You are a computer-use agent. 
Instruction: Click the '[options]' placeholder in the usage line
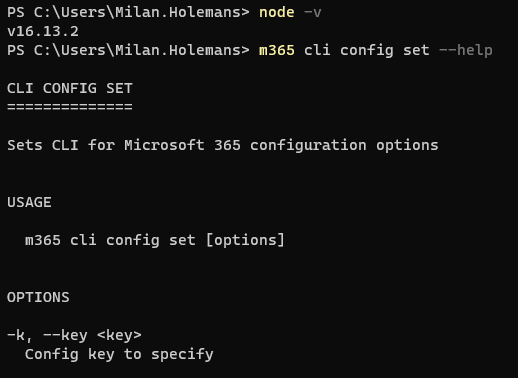click(245, 240)
